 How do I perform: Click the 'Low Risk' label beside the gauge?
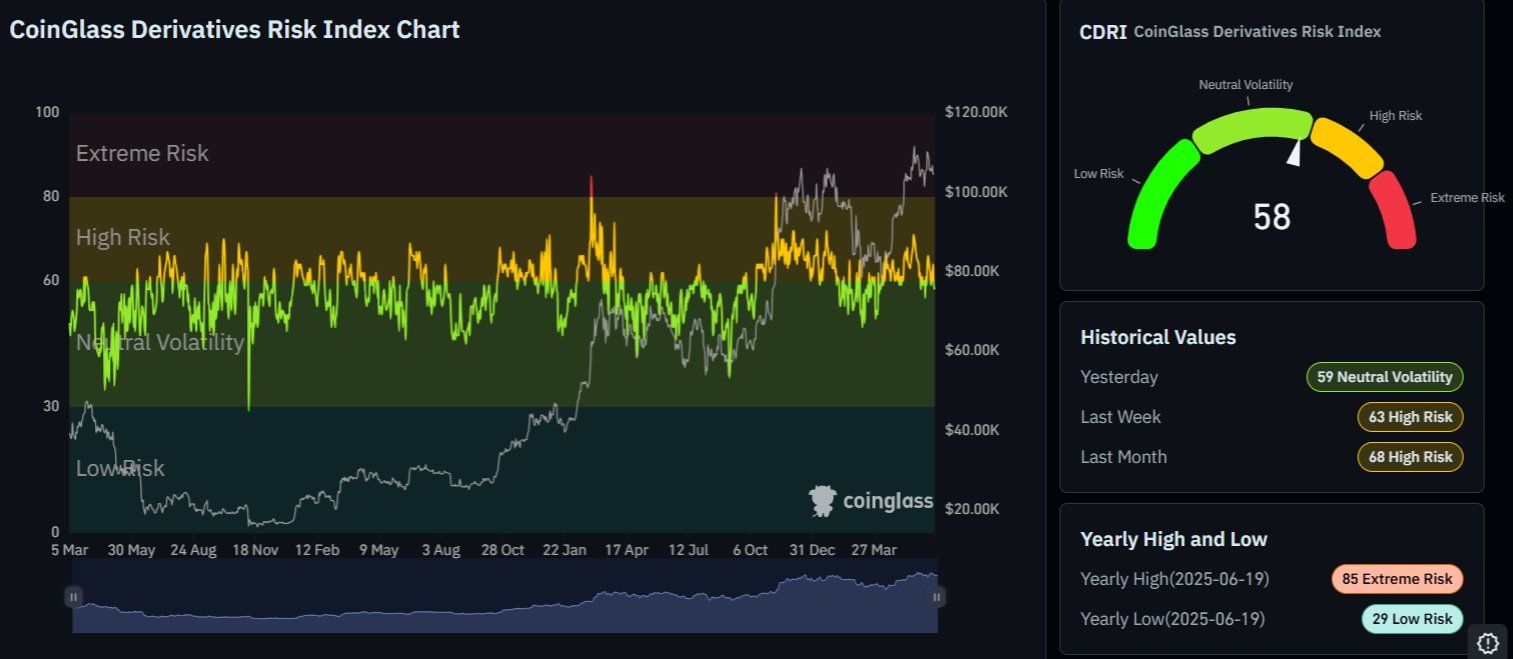(1099, 174)
